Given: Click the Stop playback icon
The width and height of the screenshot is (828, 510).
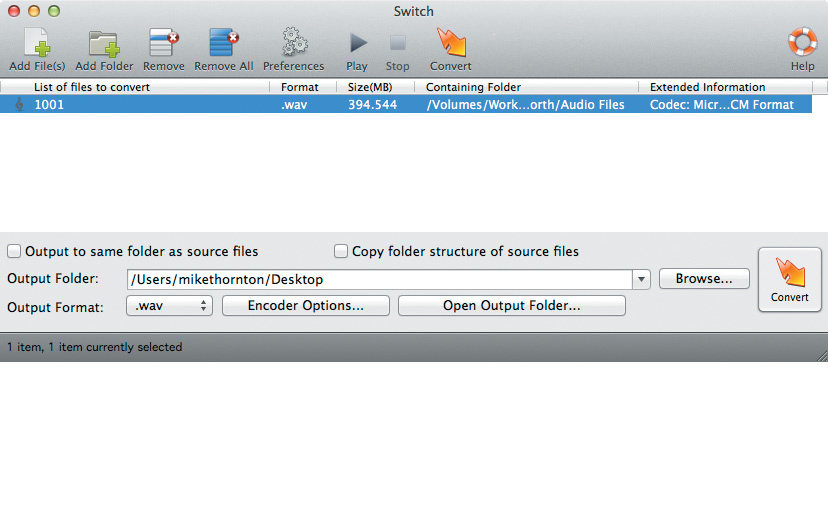Looking at the screenshot, I should (x=397, y=43).
